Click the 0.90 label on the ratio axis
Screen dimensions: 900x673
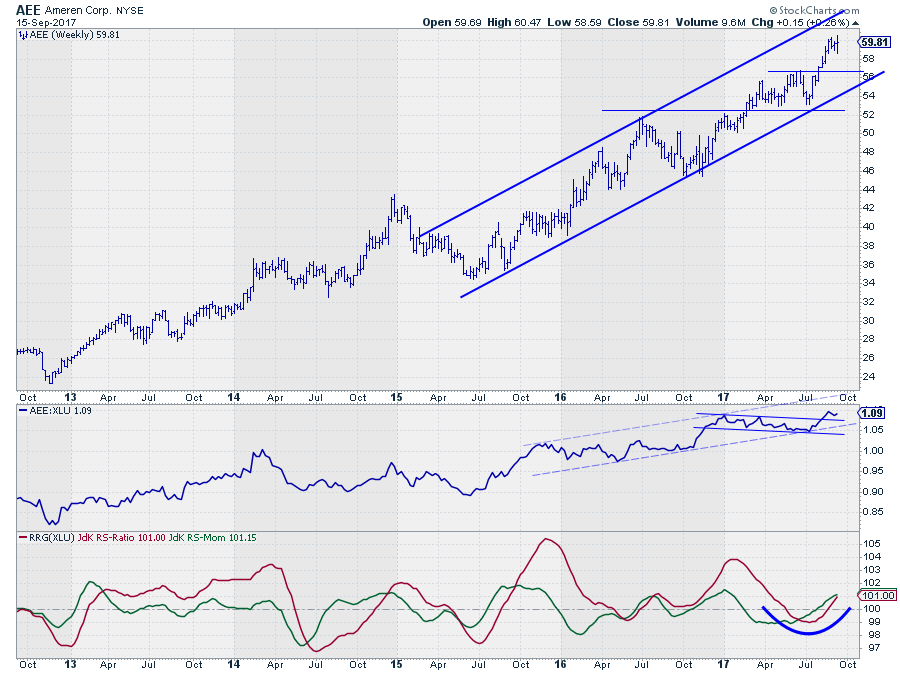(872, 492)
